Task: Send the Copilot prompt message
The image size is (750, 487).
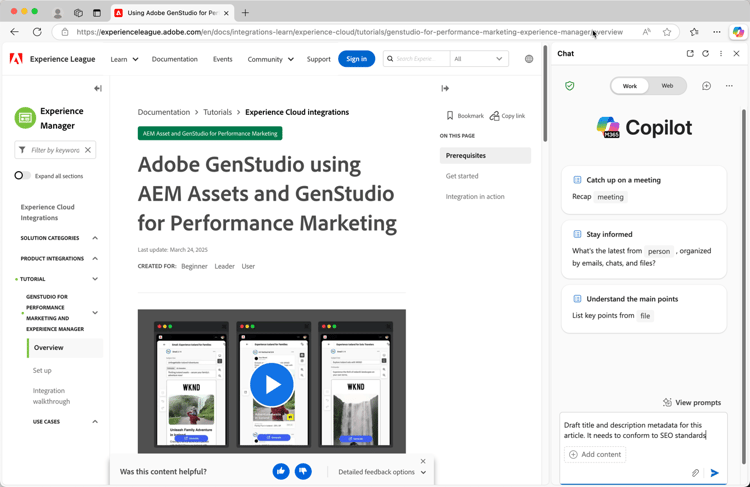Action: [x=715, y=473]
